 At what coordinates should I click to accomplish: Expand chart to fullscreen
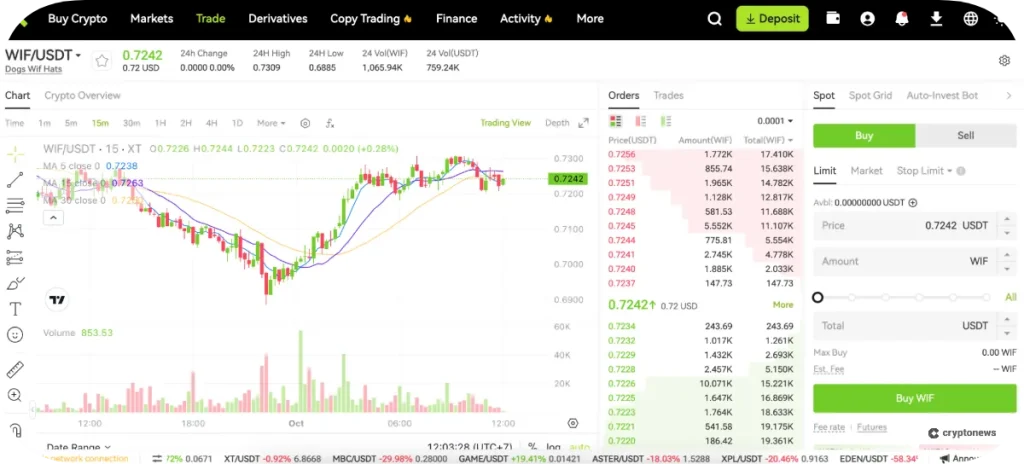(x=584, y=123)
